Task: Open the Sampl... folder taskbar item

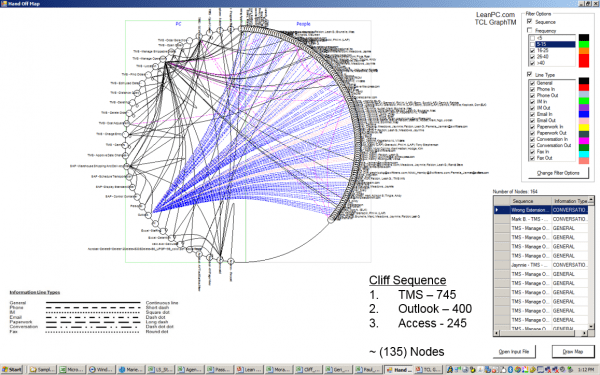Action: (x=42, y=370)
